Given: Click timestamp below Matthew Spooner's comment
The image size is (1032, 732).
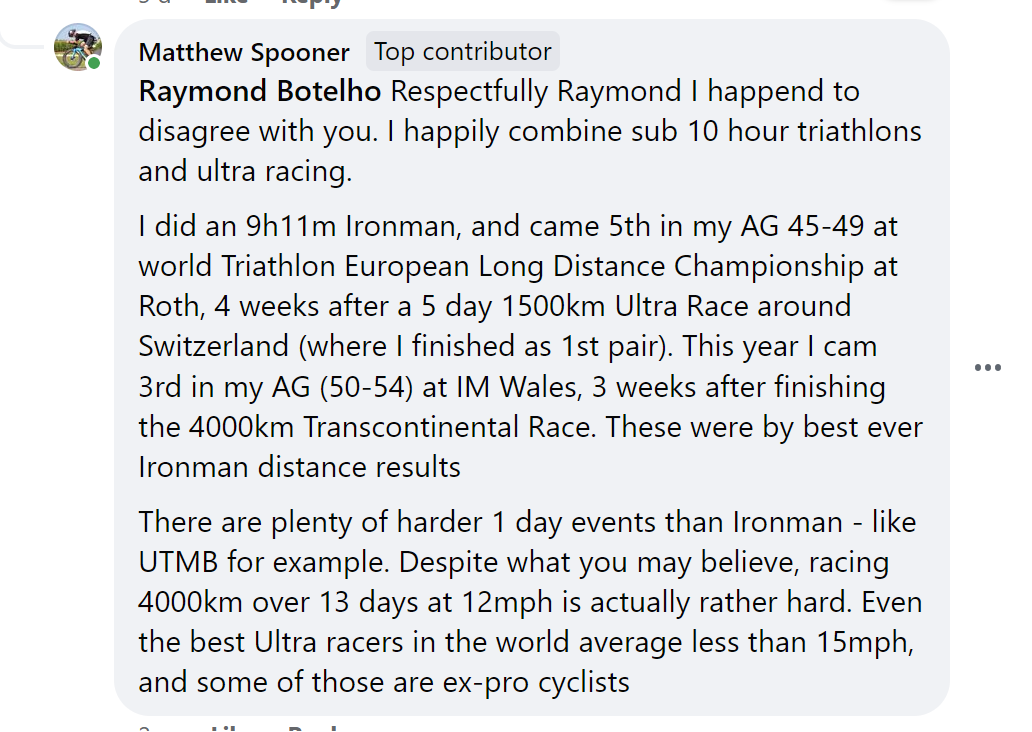Looking at the screenshot, I should coord(145,729).
